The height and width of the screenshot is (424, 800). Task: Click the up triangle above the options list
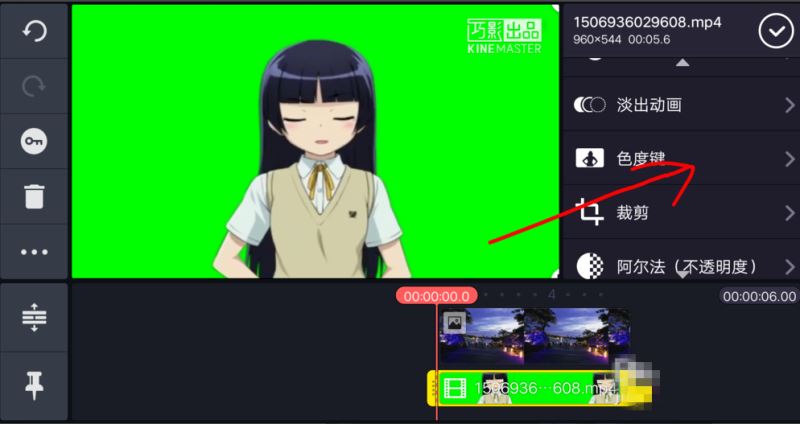tap(683, 63)
